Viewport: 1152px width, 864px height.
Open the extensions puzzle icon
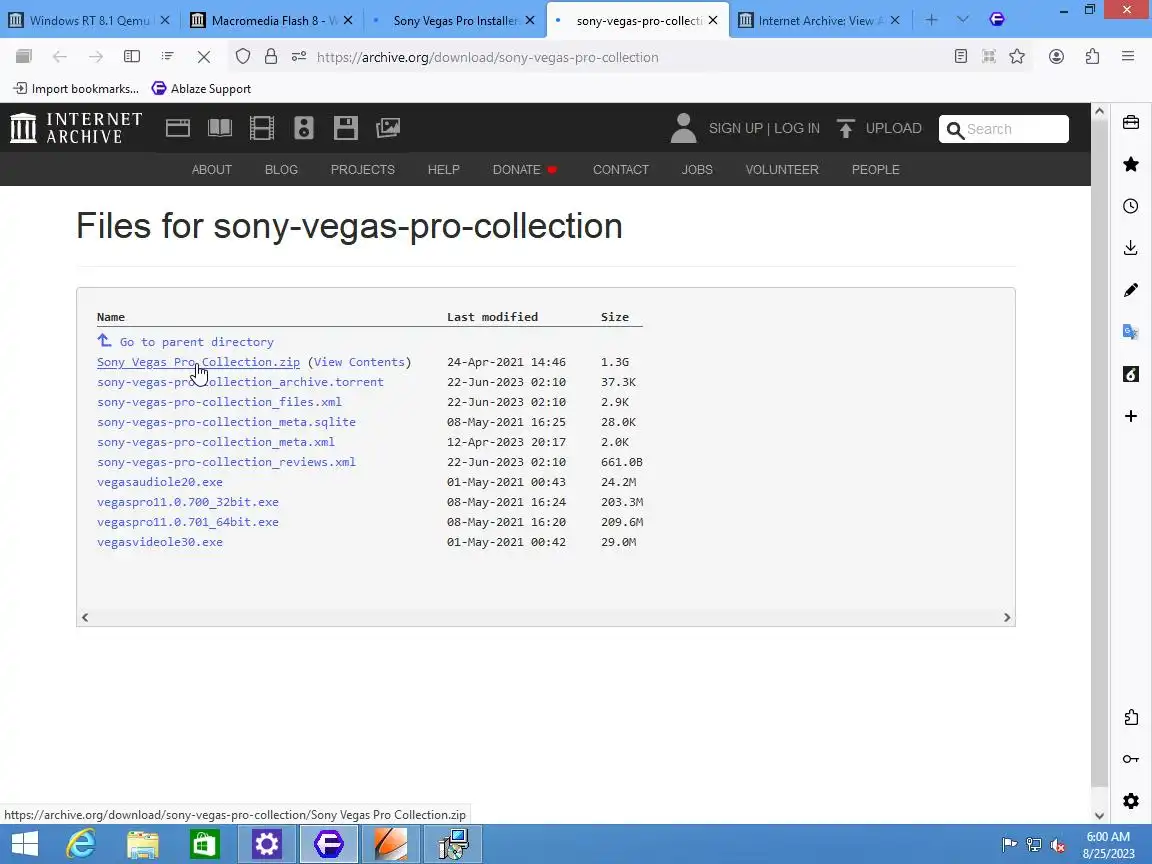(x=1092, y=57)
